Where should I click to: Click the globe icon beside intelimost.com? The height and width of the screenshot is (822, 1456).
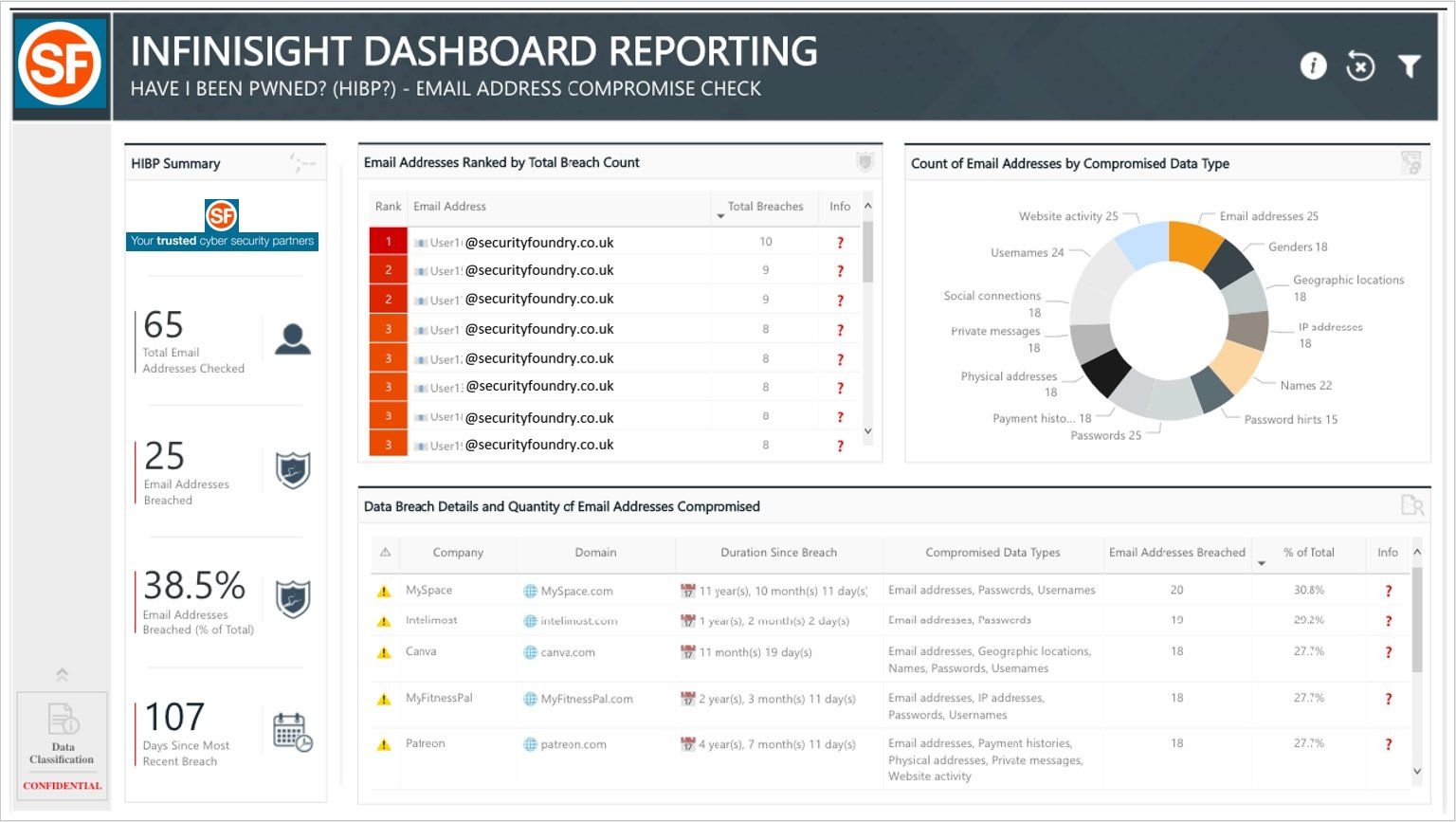[530, 621]
